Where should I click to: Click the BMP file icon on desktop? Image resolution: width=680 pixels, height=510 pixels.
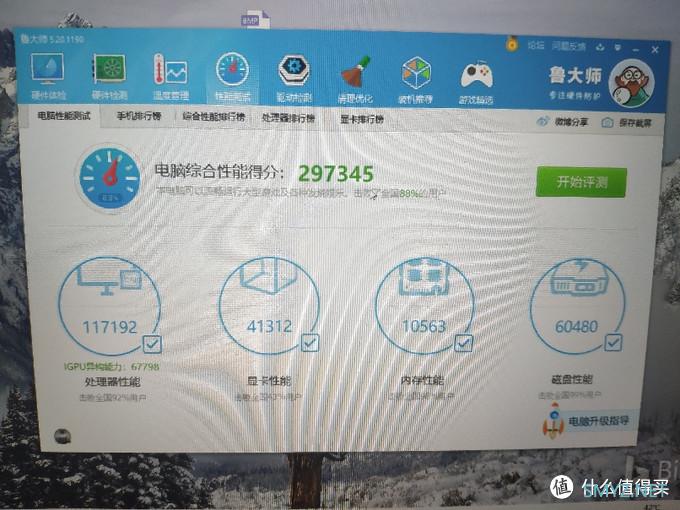(x=255, y=20)
